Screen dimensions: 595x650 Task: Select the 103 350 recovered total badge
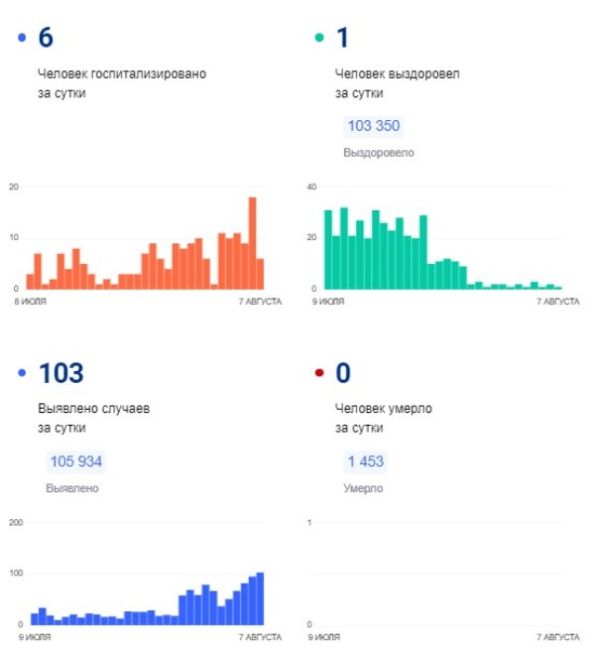(x=374, y=126)
